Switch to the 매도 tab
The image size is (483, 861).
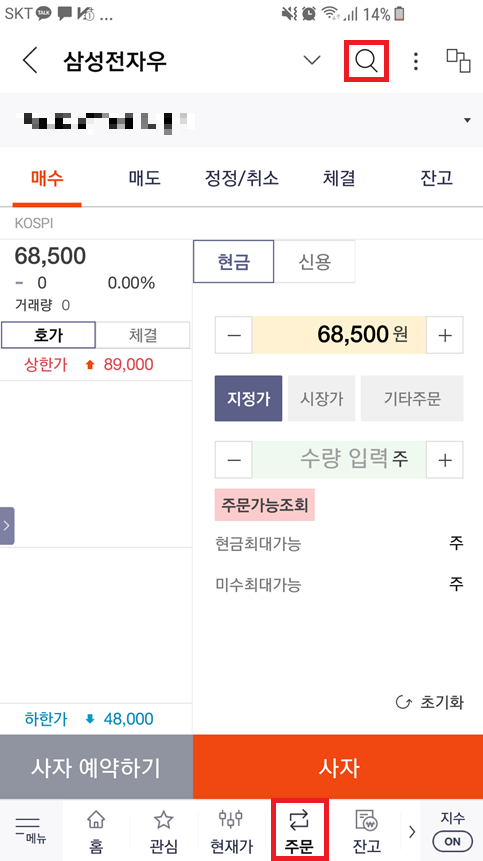144,178
